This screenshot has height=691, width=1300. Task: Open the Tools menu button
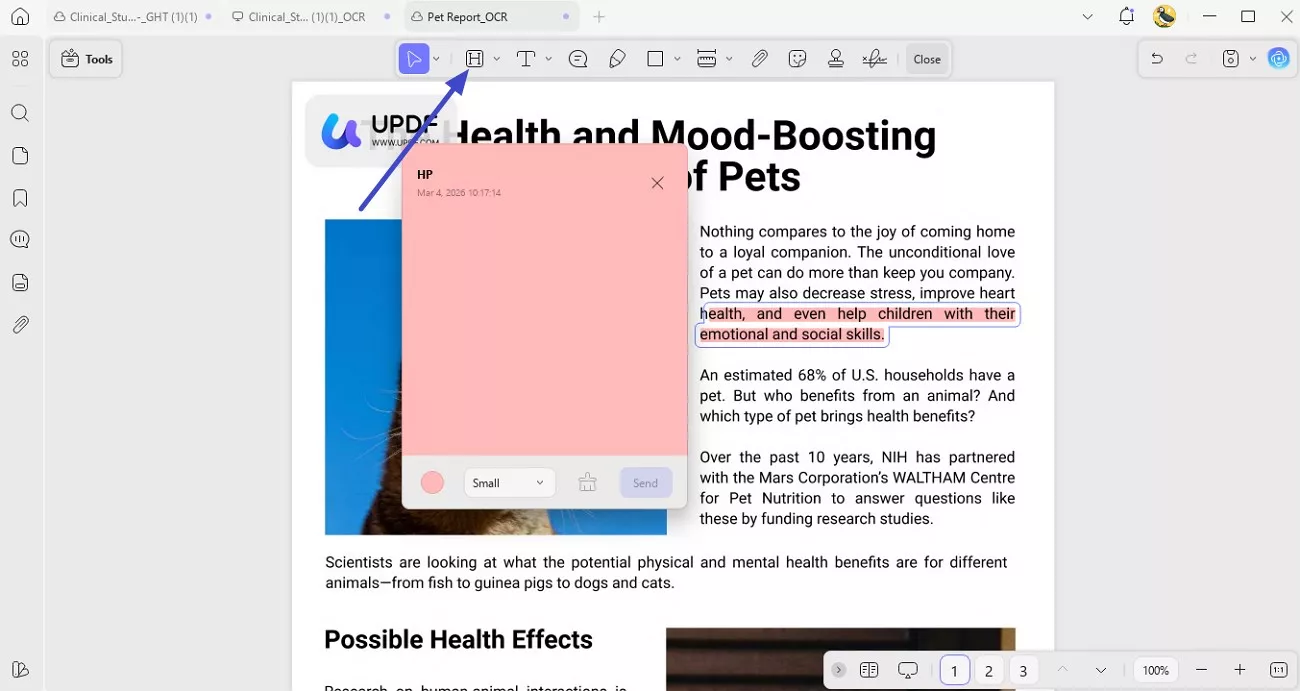point(86,59)
